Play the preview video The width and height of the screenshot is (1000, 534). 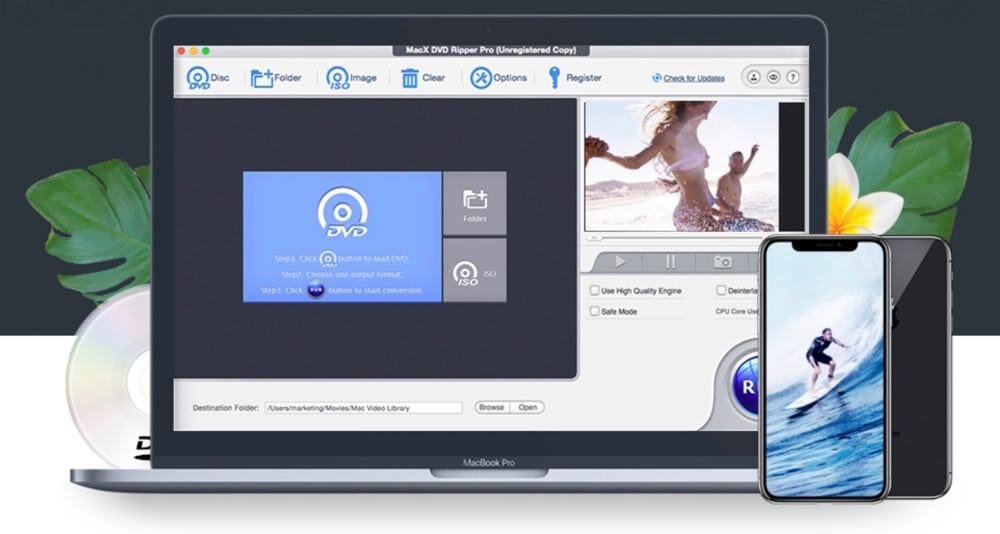619,262
